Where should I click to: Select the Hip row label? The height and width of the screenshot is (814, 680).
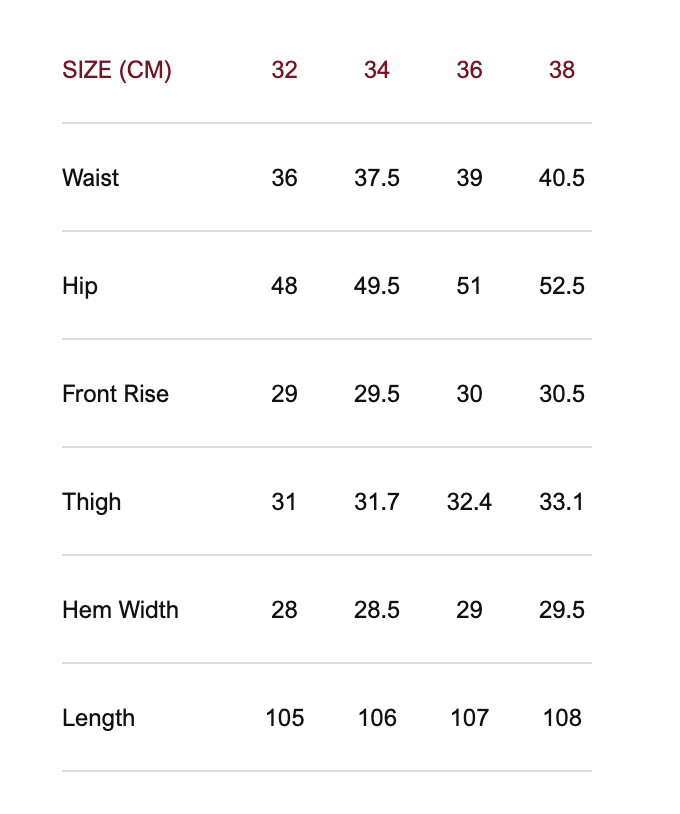click(80, 286)
